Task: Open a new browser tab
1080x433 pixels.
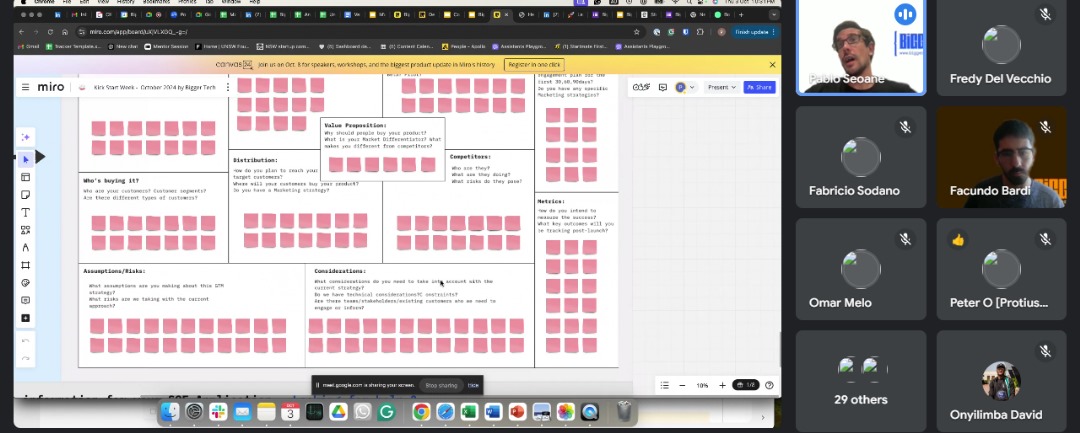Action: pos(741,14)
